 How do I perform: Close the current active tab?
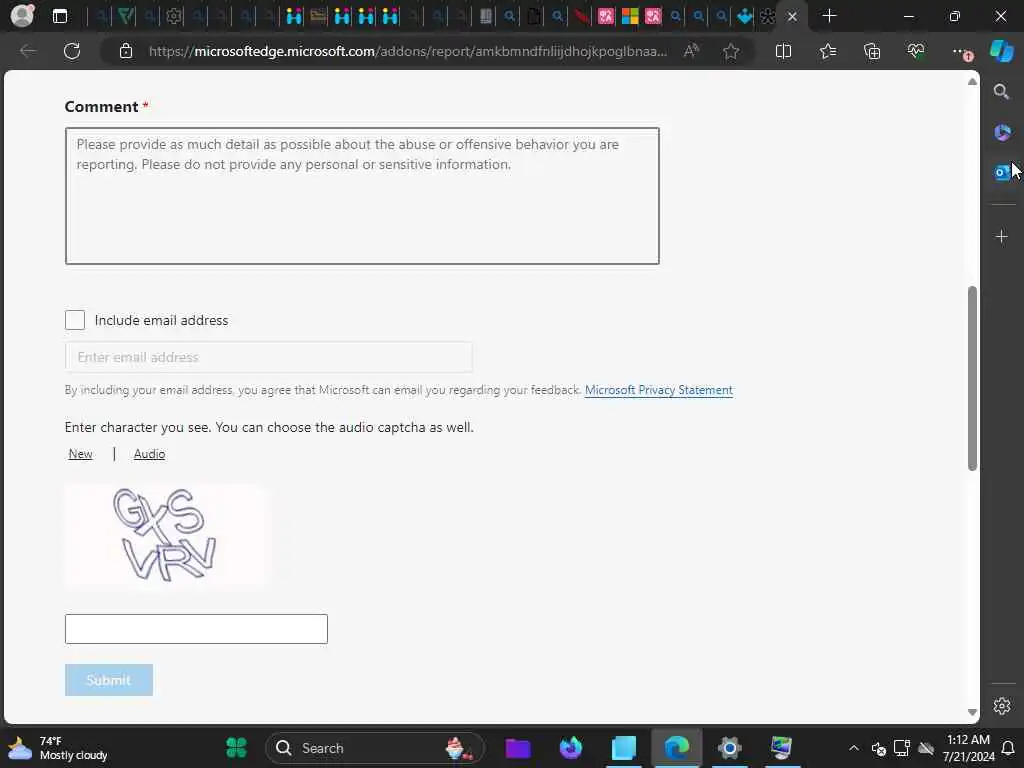[792, 16]
